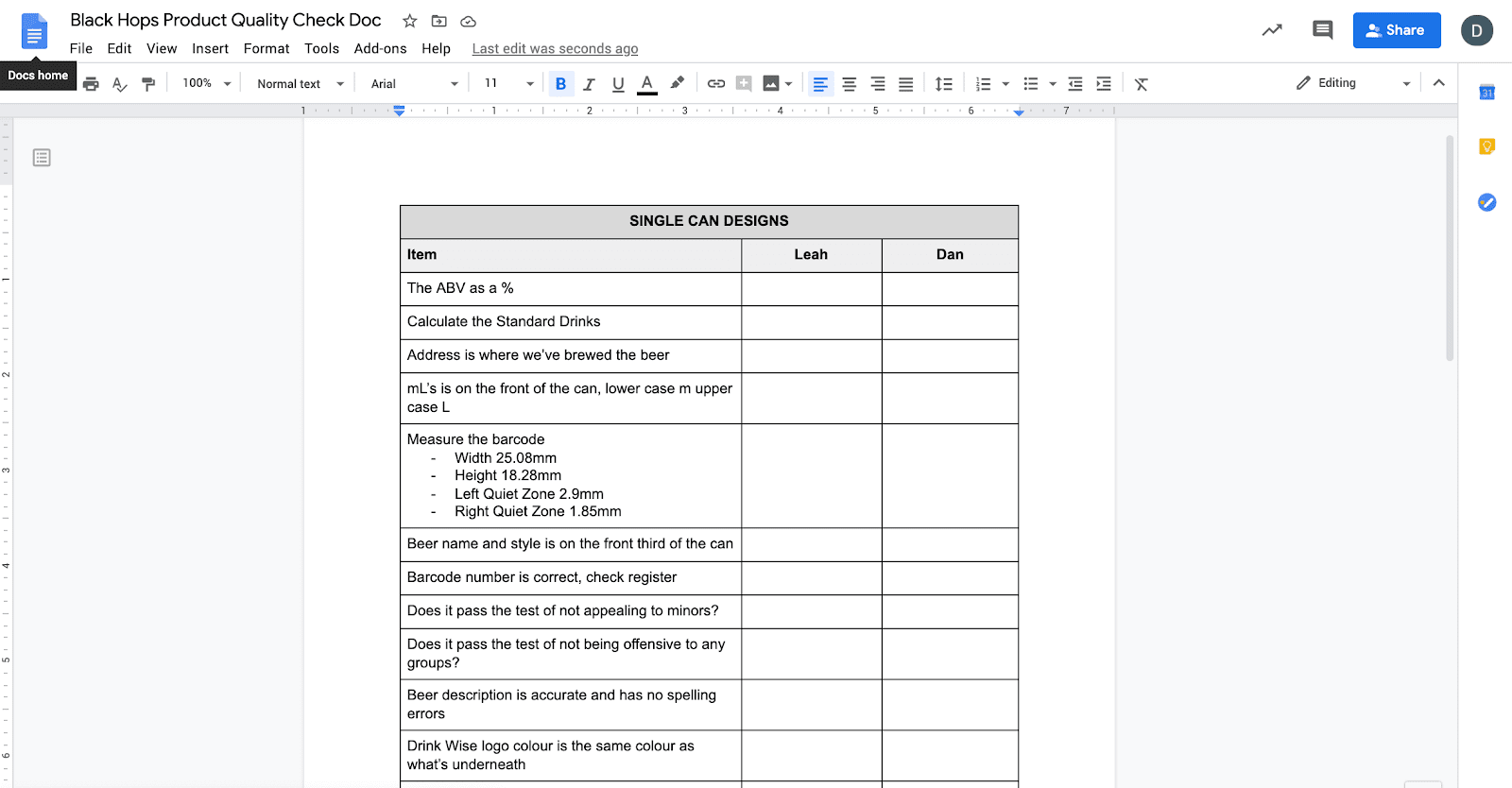Screen dimensions: 1512x788
Task: Click the move to folder icon
Action: 438,21
